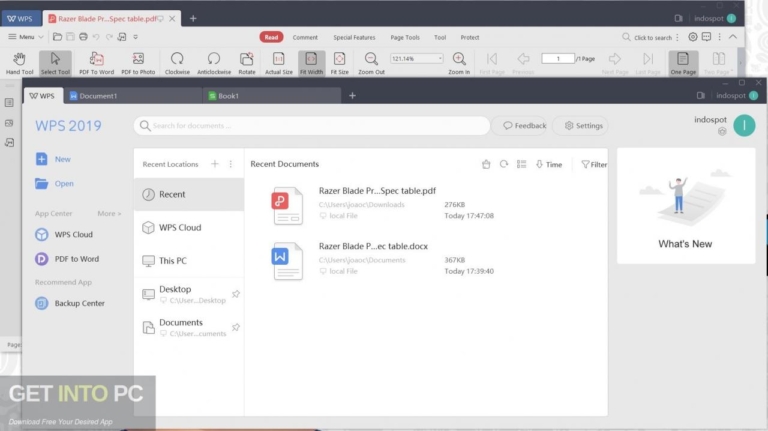The image size is (768, 431).
Task: Open WPS Cloud in App Center
Action: pyautogui.click(x=64, y=235)
